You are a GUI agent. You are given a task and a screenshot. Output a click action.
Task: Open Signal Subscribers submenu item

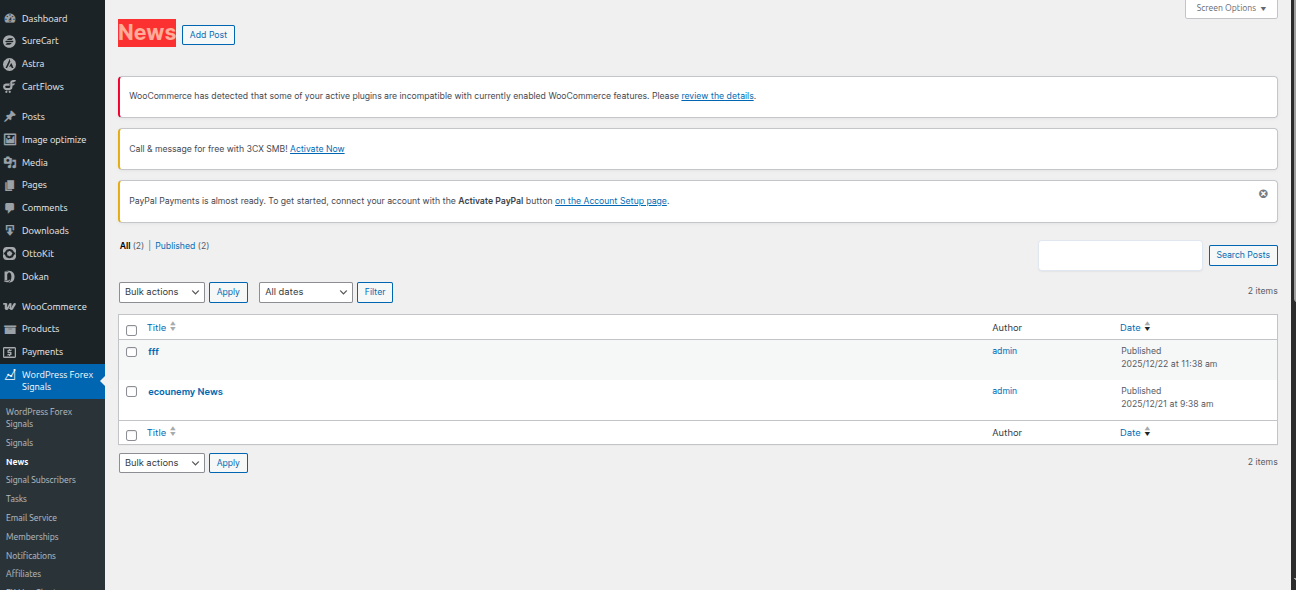point(40,480)
